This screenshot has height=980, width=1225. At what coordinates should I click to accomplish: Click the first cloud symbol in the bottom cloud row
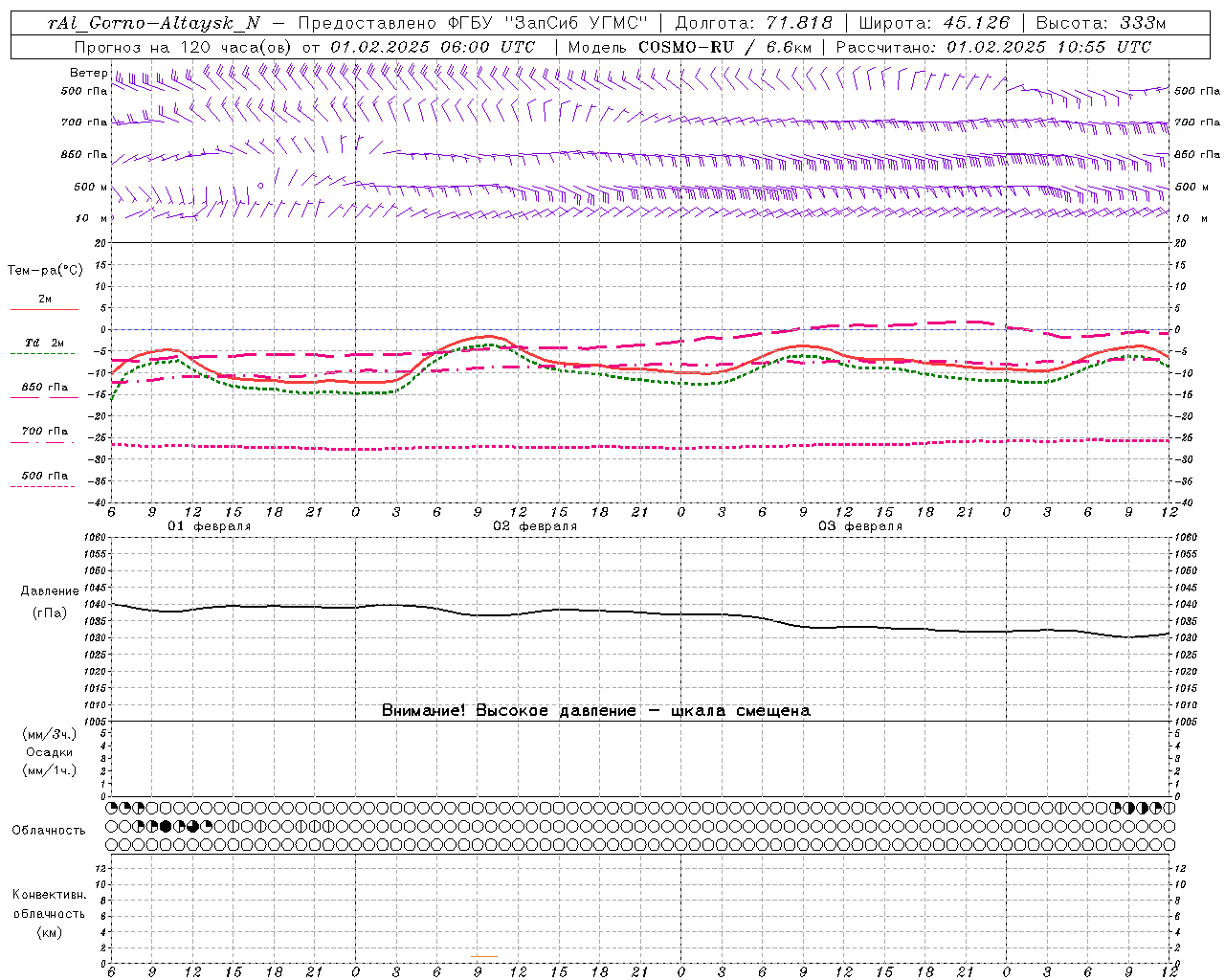point(112,844)
